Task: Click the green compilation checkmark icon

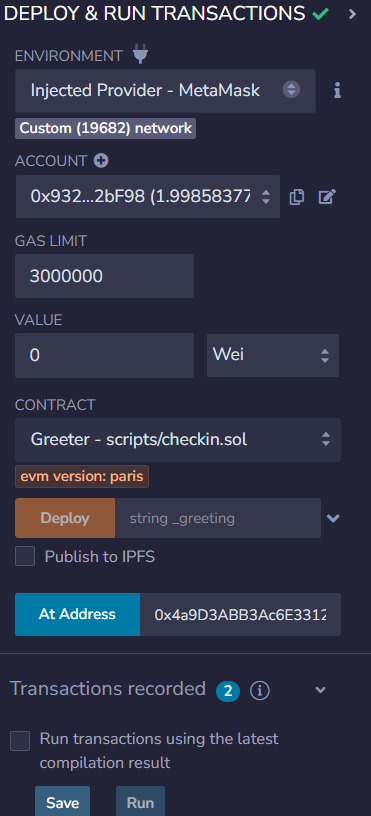Action: click(x=321, y=14)
